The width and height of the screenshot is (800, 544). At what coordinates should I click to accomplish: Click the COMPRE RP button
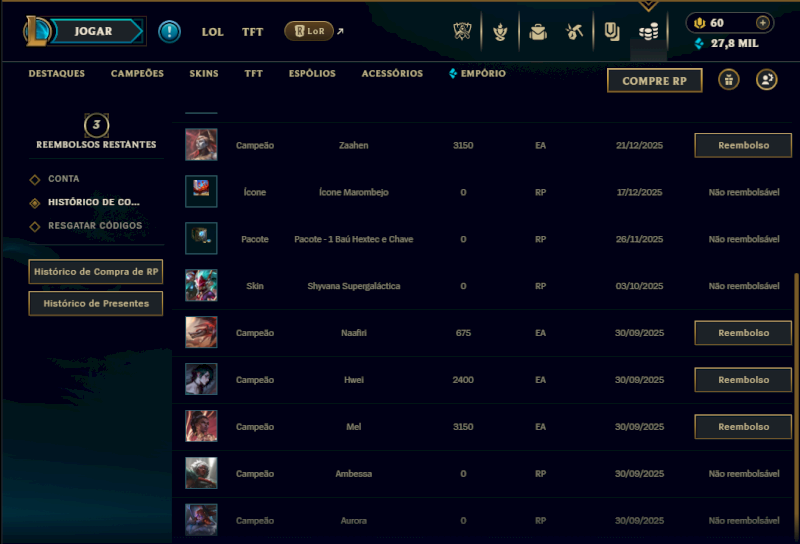(x=655, y=81)
